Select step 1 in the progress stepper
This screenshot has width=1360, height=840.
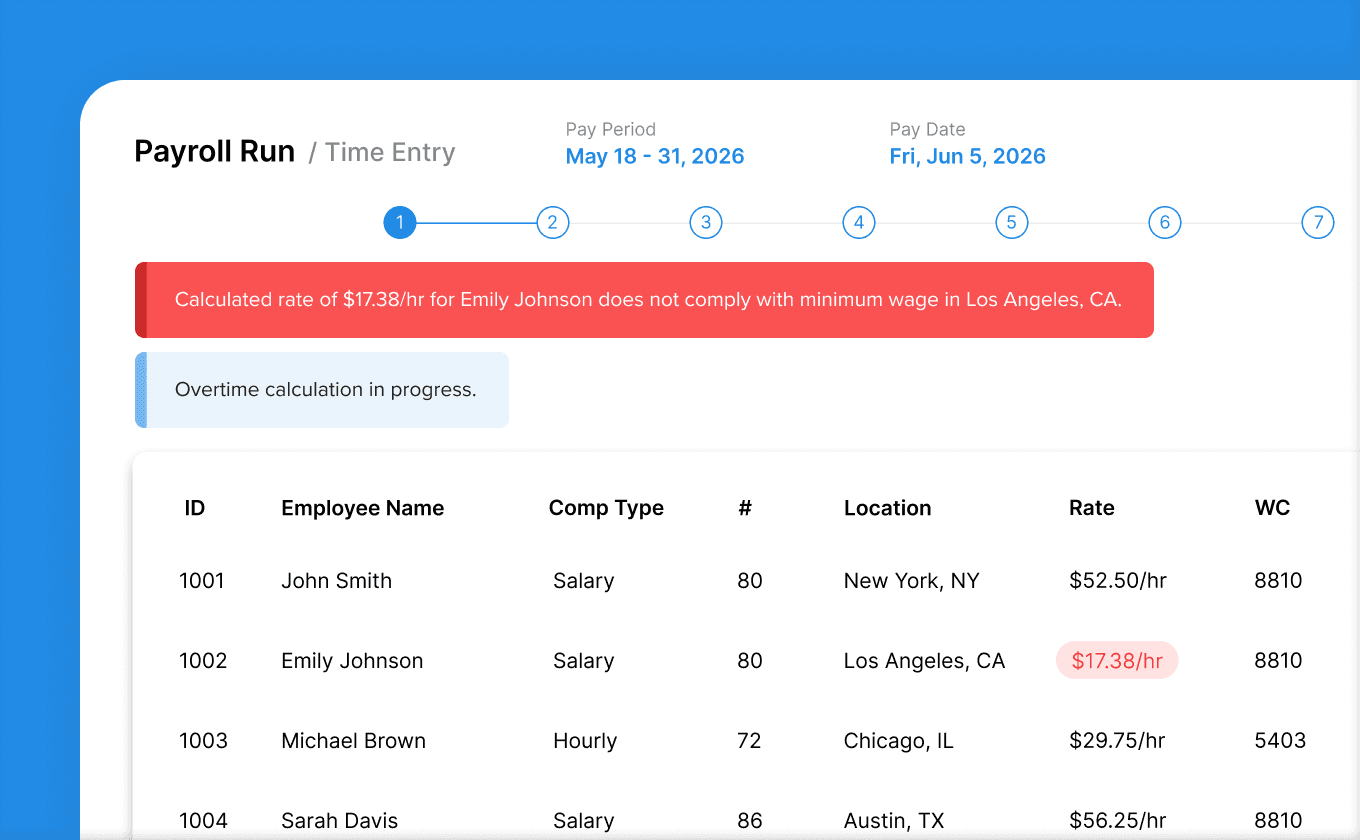click(x=399, y=222)
